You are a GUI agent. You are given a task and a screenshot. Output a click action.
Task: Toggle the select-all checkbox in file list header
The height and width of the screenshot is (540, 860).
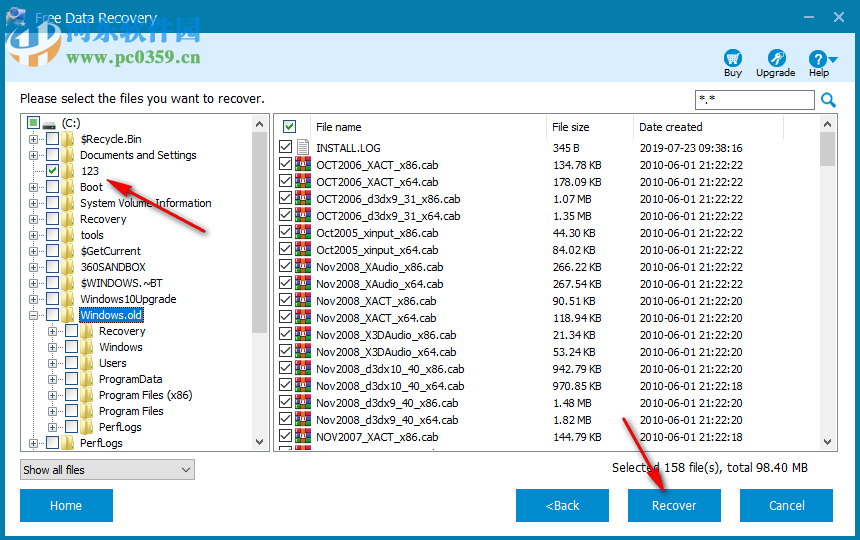(290, 127)
